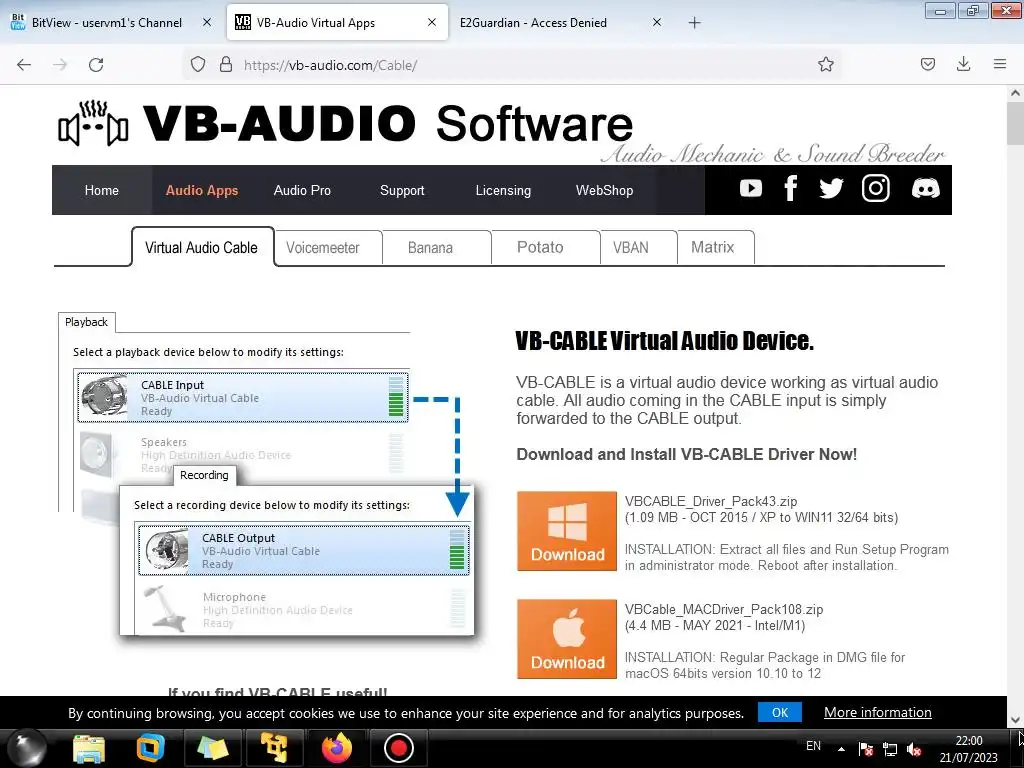Download Mac VBCable driver pack
1024x768 pixels.
tap(567, 639)
